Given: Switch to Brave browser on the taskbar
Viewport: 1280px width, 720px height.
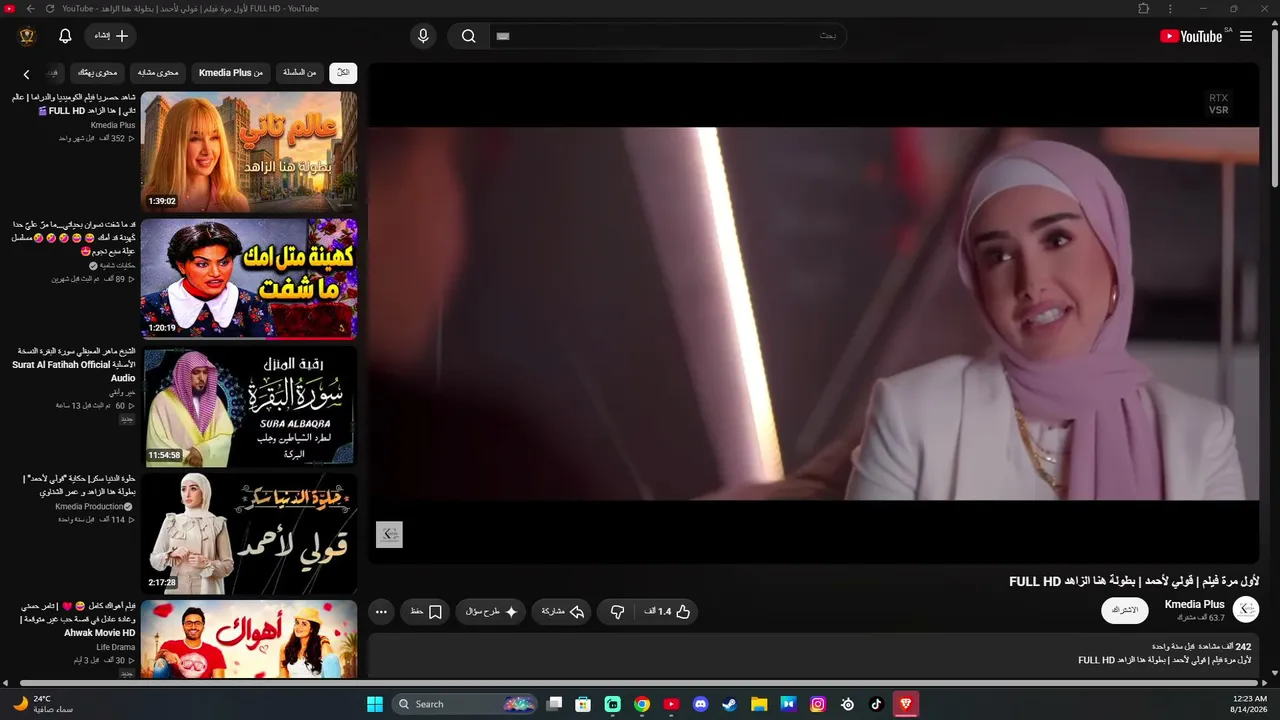Looking at the screenshot, I should (906, 704).
